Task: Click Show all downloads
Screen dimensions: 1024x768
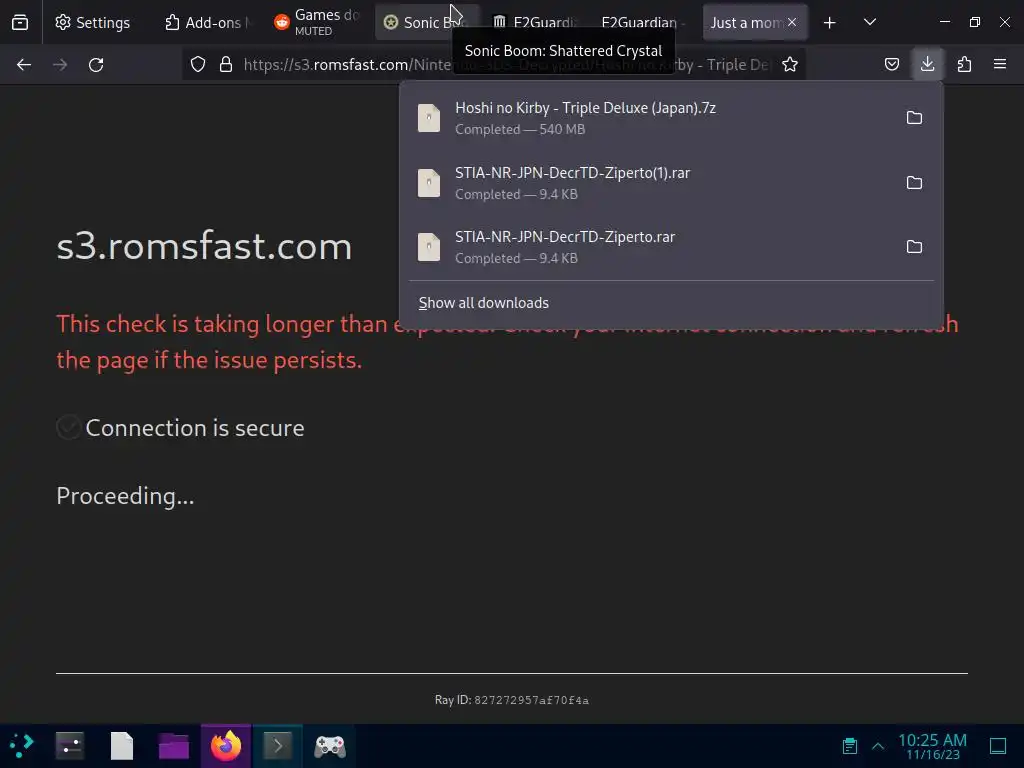Action: 484,303
